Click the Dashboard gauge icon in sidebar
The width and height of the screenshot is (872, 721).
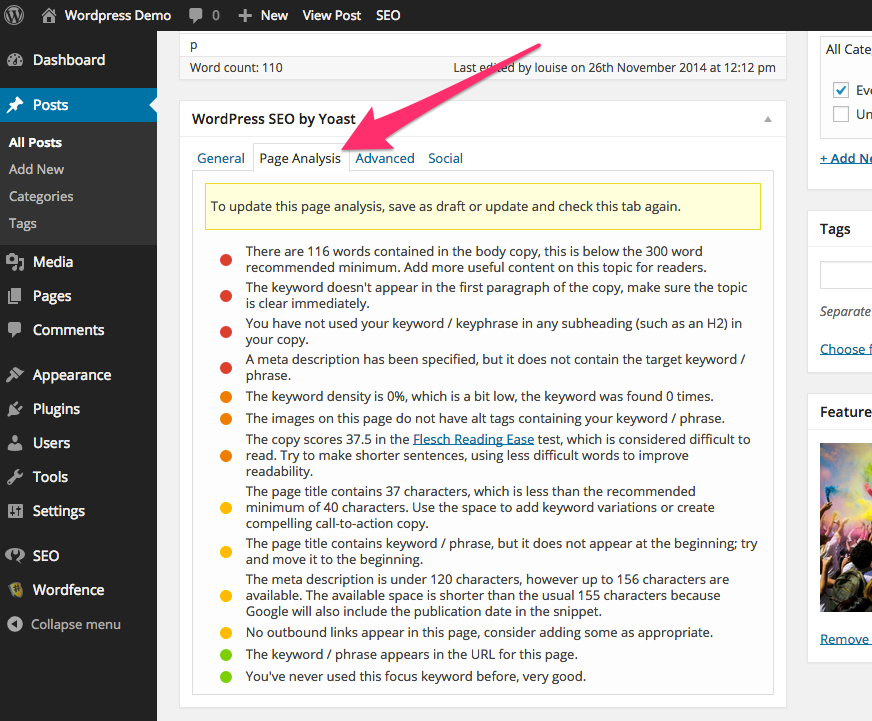click(x=15, y=60)
